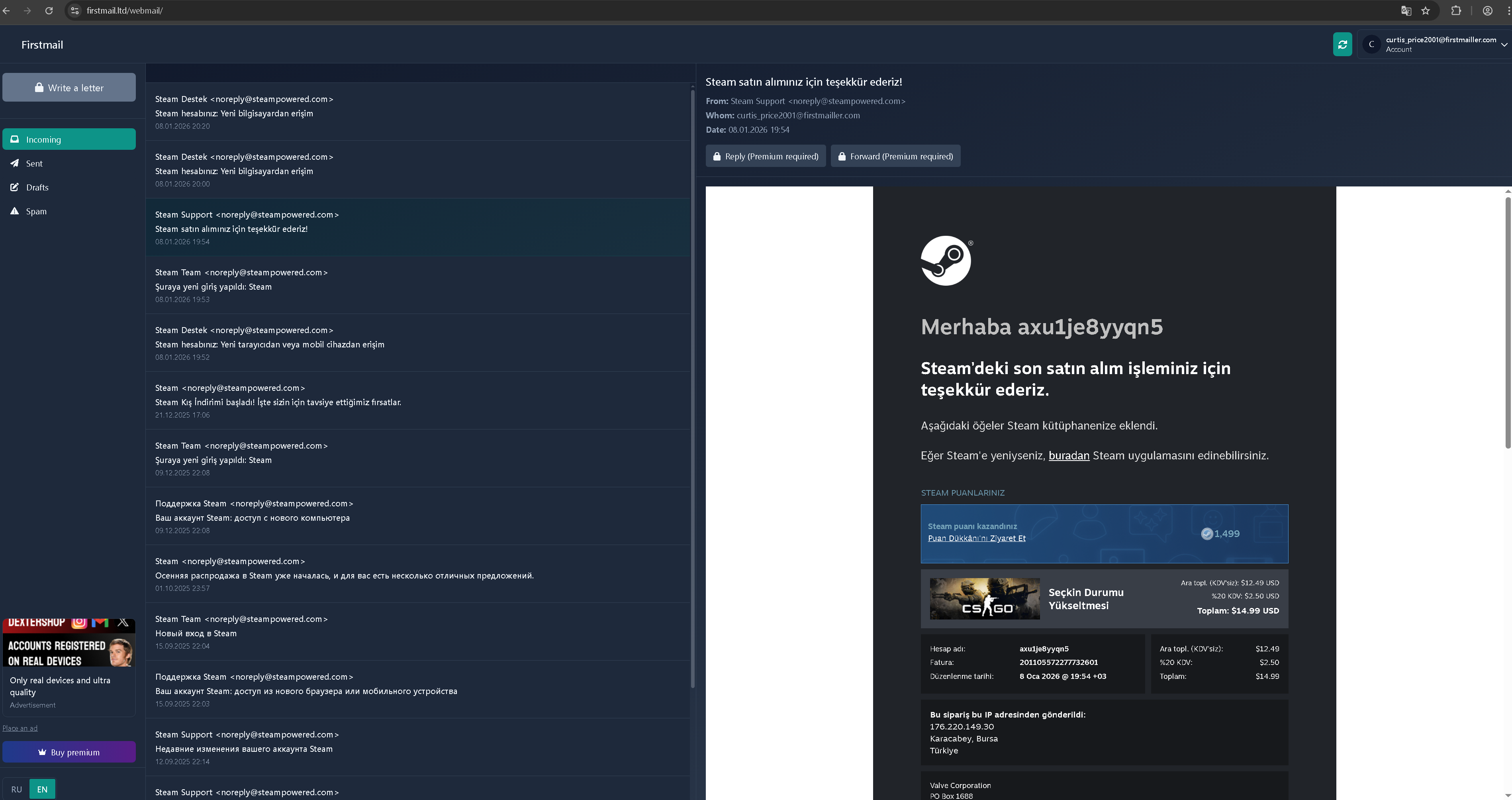Click the invoice date '8 Oca 2026 @ 19:54 +03'

tap(1062, 676)
